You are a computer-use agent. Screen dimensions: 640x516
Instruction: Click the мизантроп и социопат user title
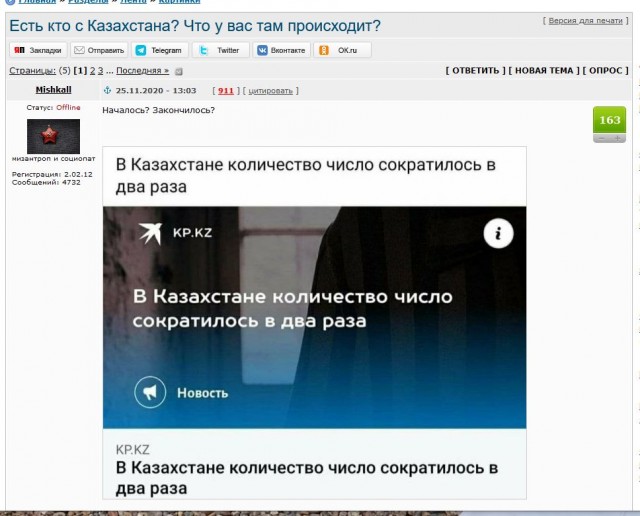click(x=53, y=158)
